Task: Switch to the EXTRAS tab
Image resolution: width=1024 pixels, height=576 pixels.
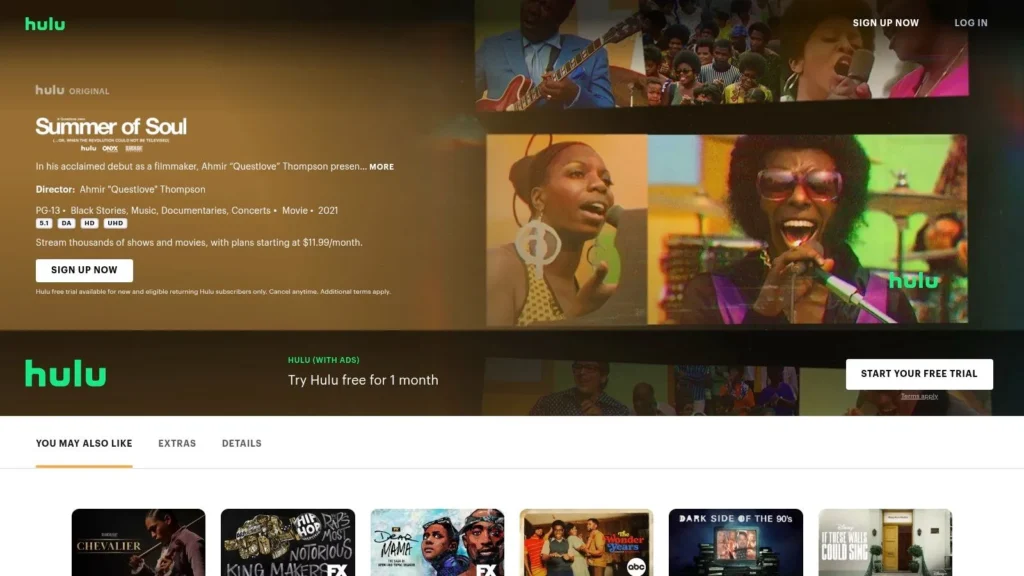Action: click(x=177, y=443)
